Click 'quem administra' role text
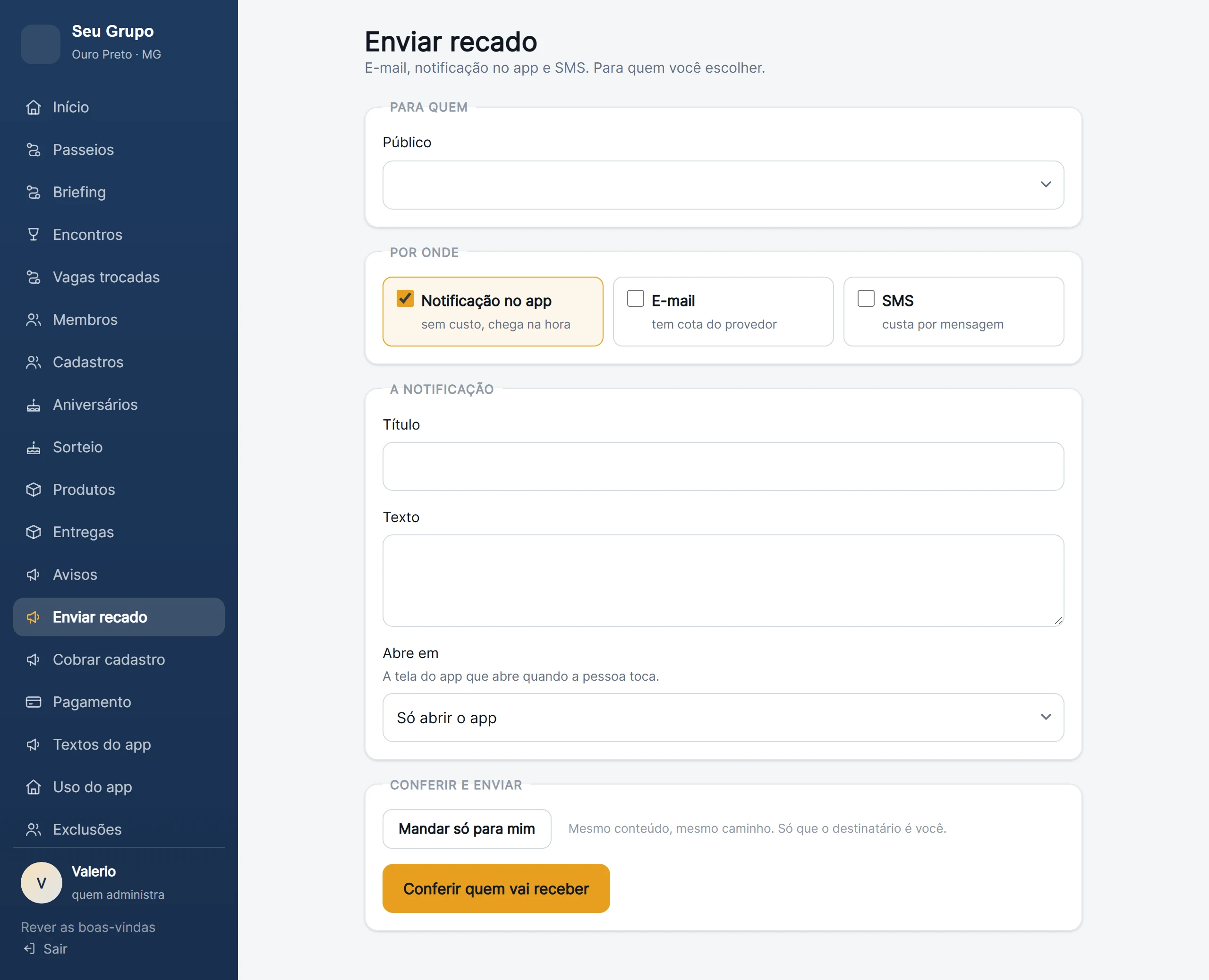The width and height of the screenshot is (1209, 980). click(118, 895)
